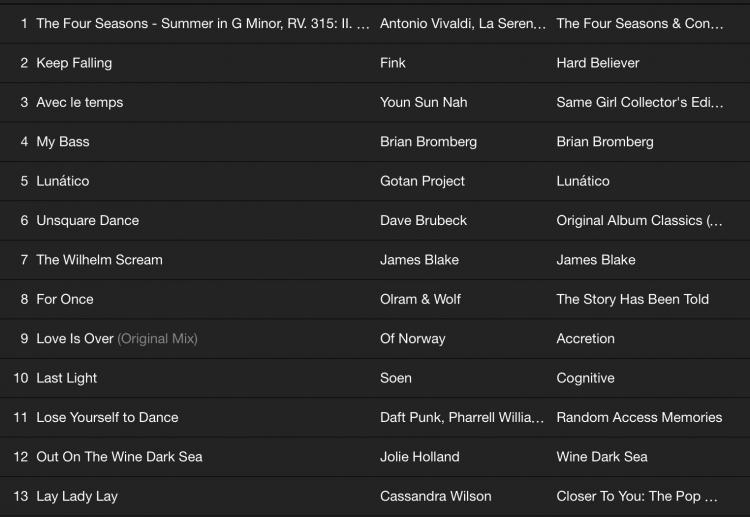Open artist Fink
750x517 pixels.
pyautogui.click(x=393, y=63)
